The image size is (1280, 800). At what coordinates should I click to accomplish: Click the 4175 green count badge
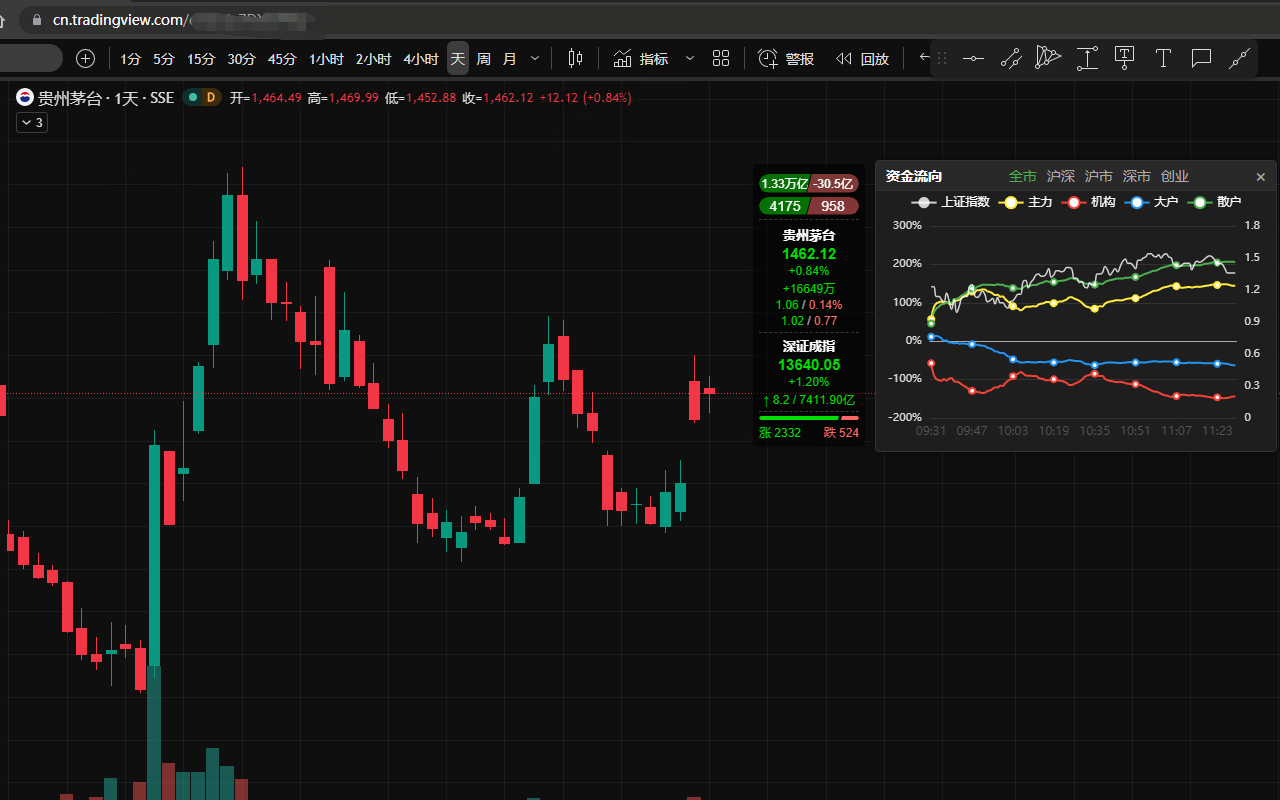pyautogui.click(x=784, y=206)
